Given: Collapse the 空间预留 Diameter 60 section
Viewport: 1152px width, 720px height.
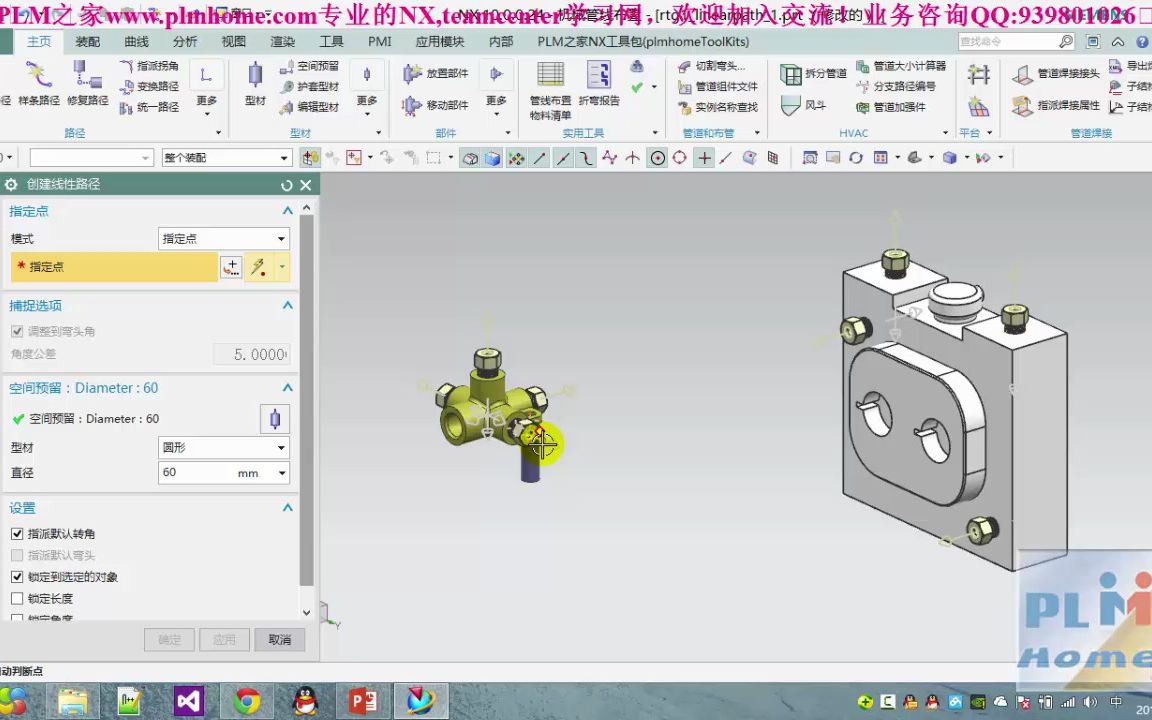Looking at the screenshot, I should pos(287,388).
